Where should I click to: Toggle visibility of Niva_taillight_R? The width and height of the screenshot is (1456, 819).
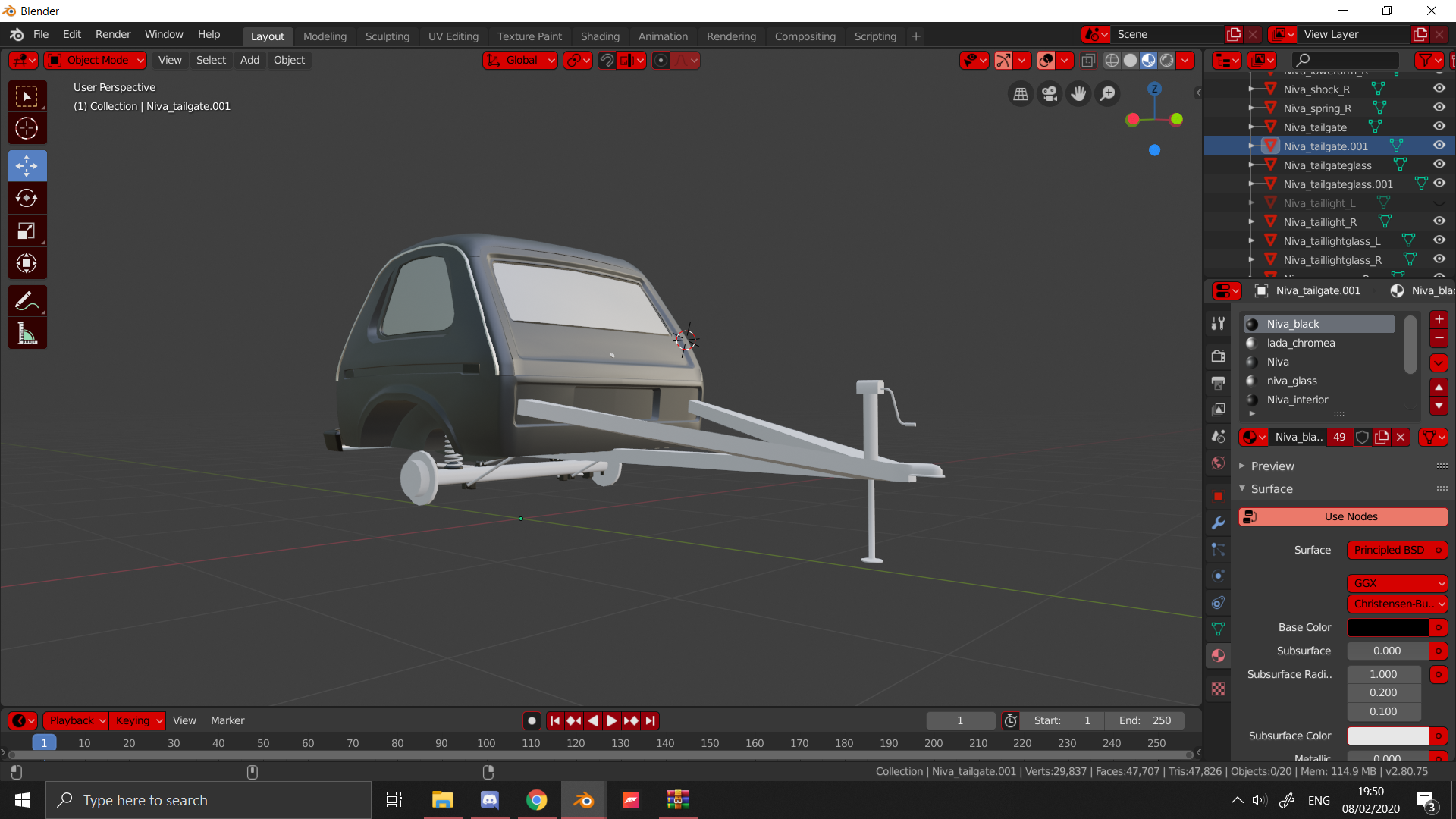click(x=1439, y=221)
